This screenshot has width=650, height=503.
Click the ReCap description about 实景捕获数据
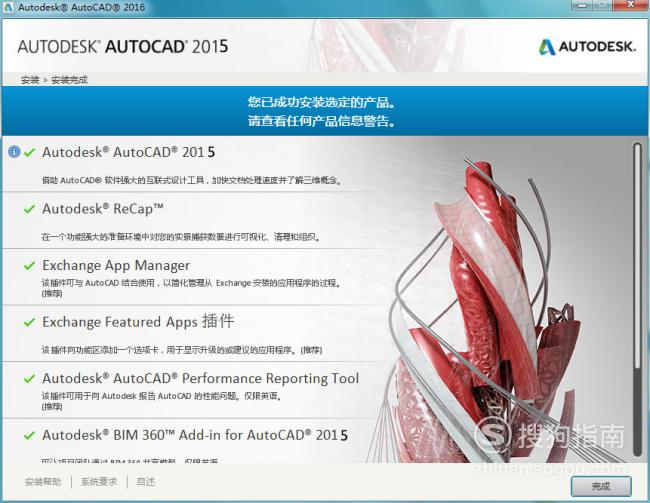(x=181, y=237)
